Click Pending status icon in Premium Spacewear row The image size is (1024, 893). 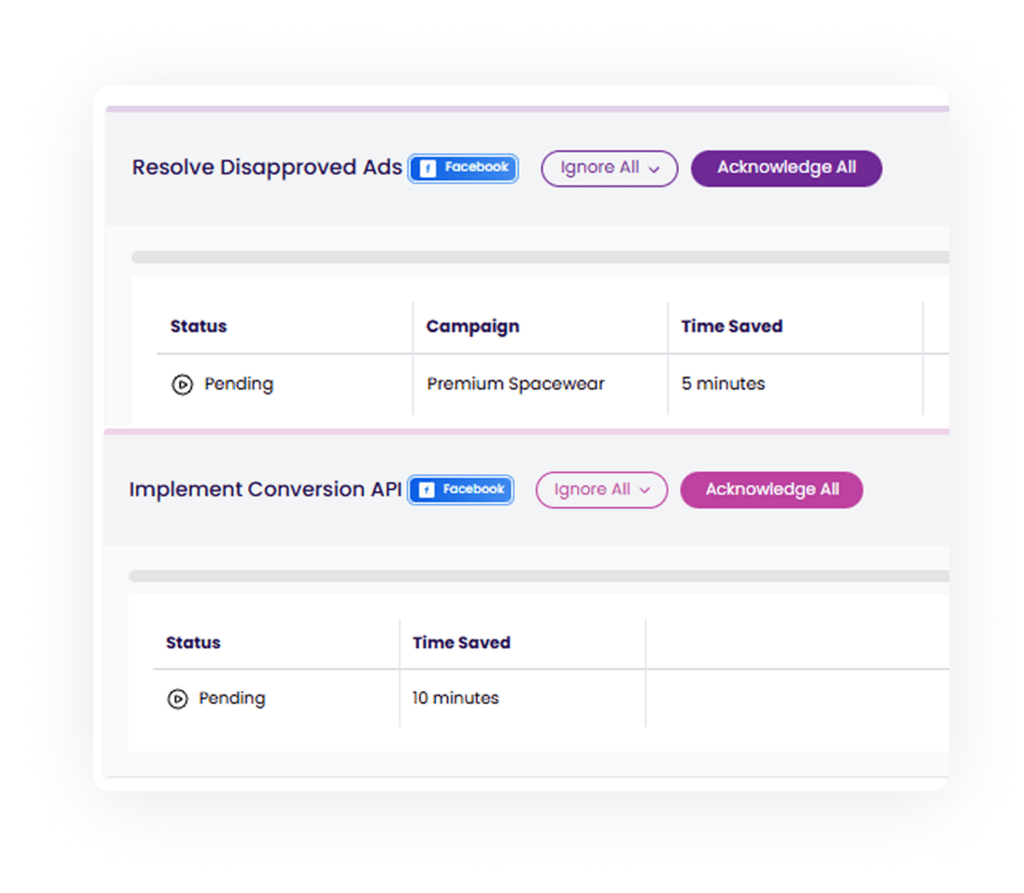pos(182,384)
